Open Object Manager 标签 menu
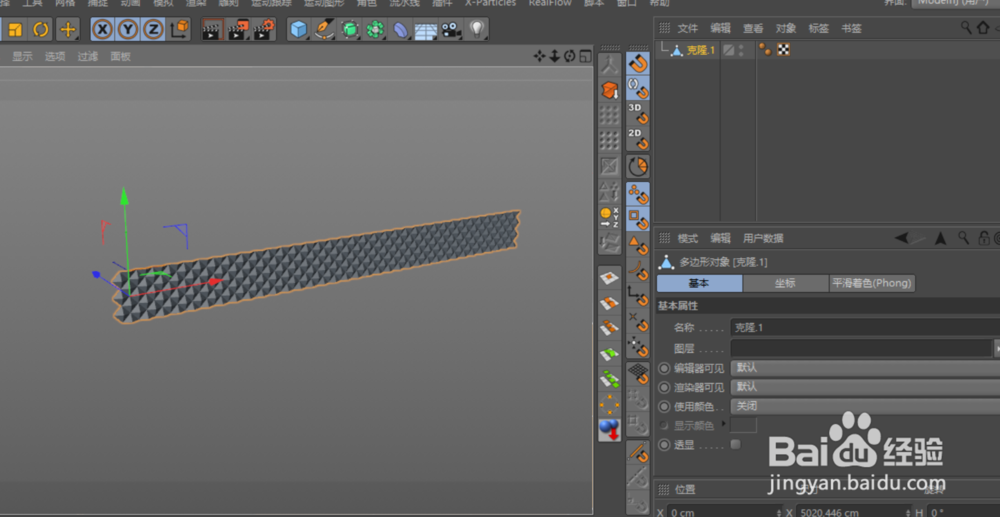Screen dimensions: 1000x517 coord(819,29)
